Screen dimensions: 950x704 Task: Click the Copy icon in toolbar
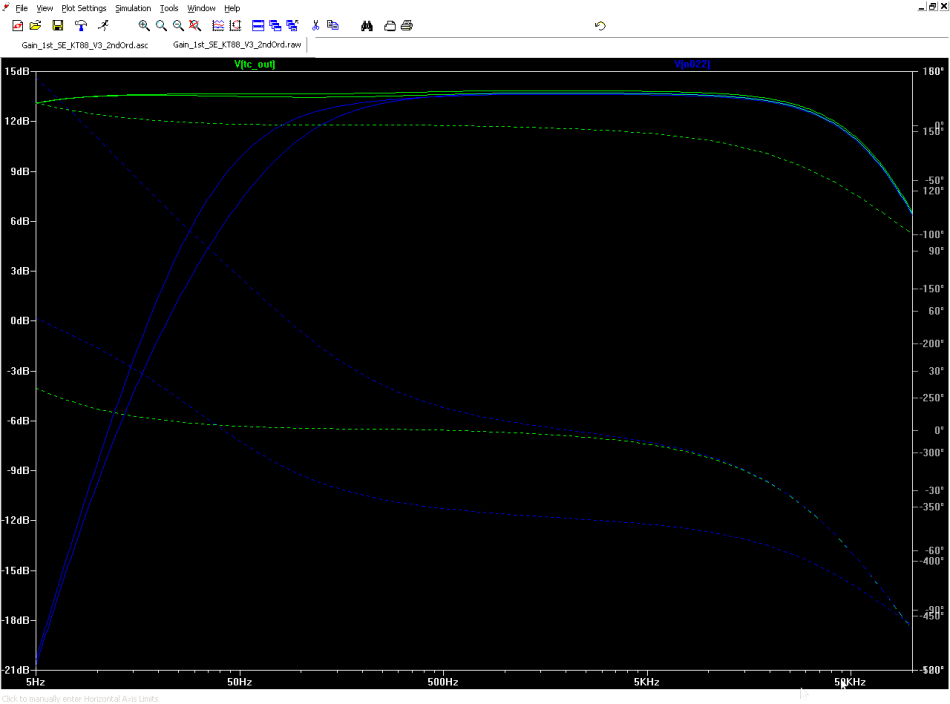tap(333, 25)
